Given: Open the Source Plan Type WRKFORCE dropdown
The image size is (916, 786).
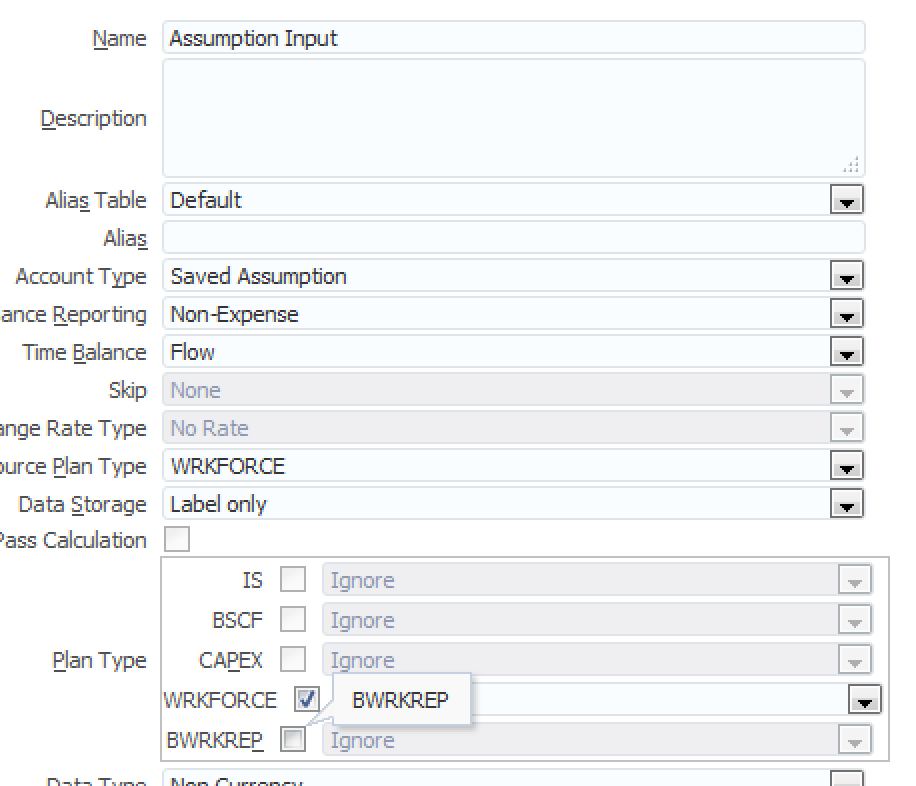Looking at the screenshot, I should click(846, 467).
